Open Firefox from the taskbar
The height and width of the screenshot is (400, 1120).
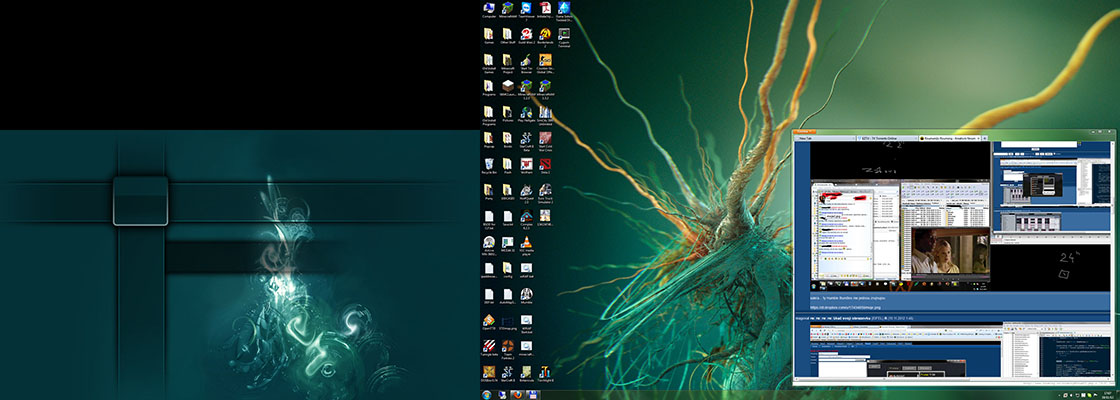click(517, 394)
